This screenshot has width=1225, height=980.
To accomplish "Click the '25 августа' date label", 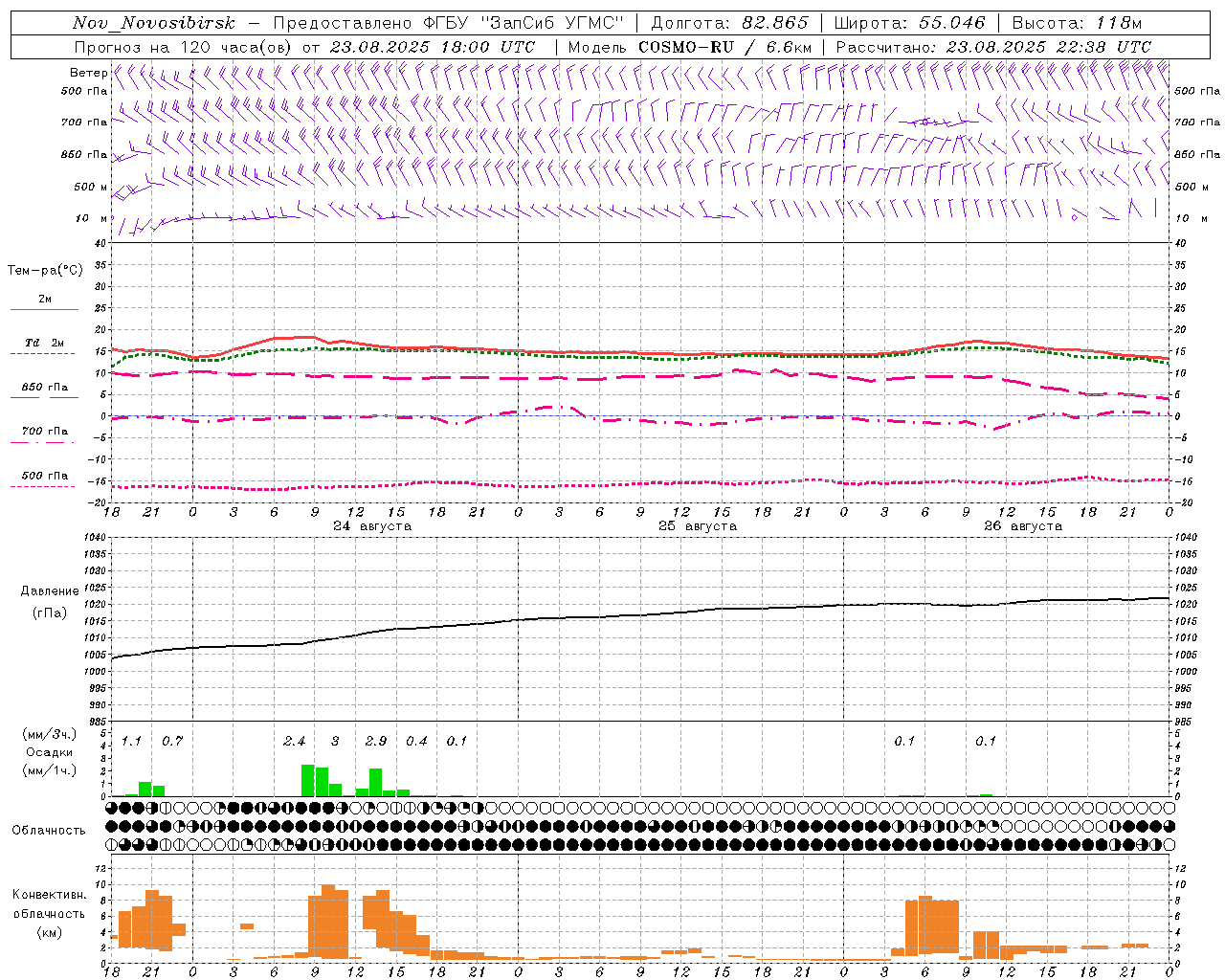I will (x=698, y=526).
